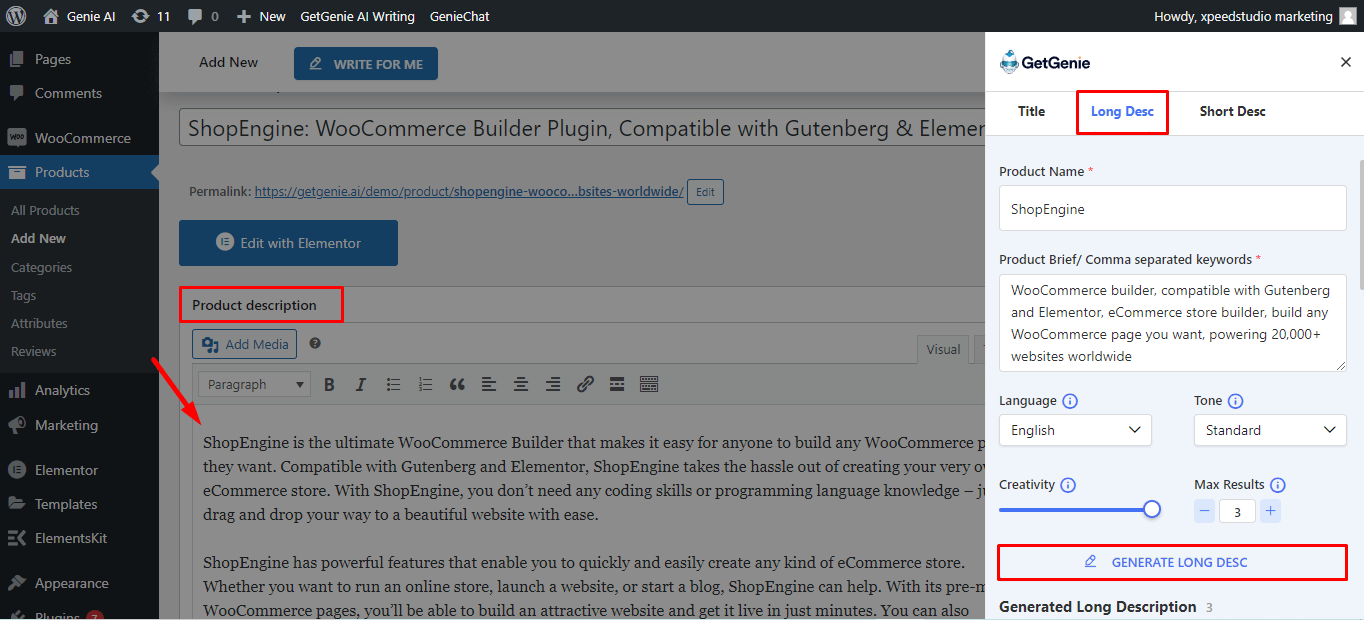Click the help question mark beside Add Media
Image resolution: width=1364 pixels, height=620 pixels.
coord(315,343)
